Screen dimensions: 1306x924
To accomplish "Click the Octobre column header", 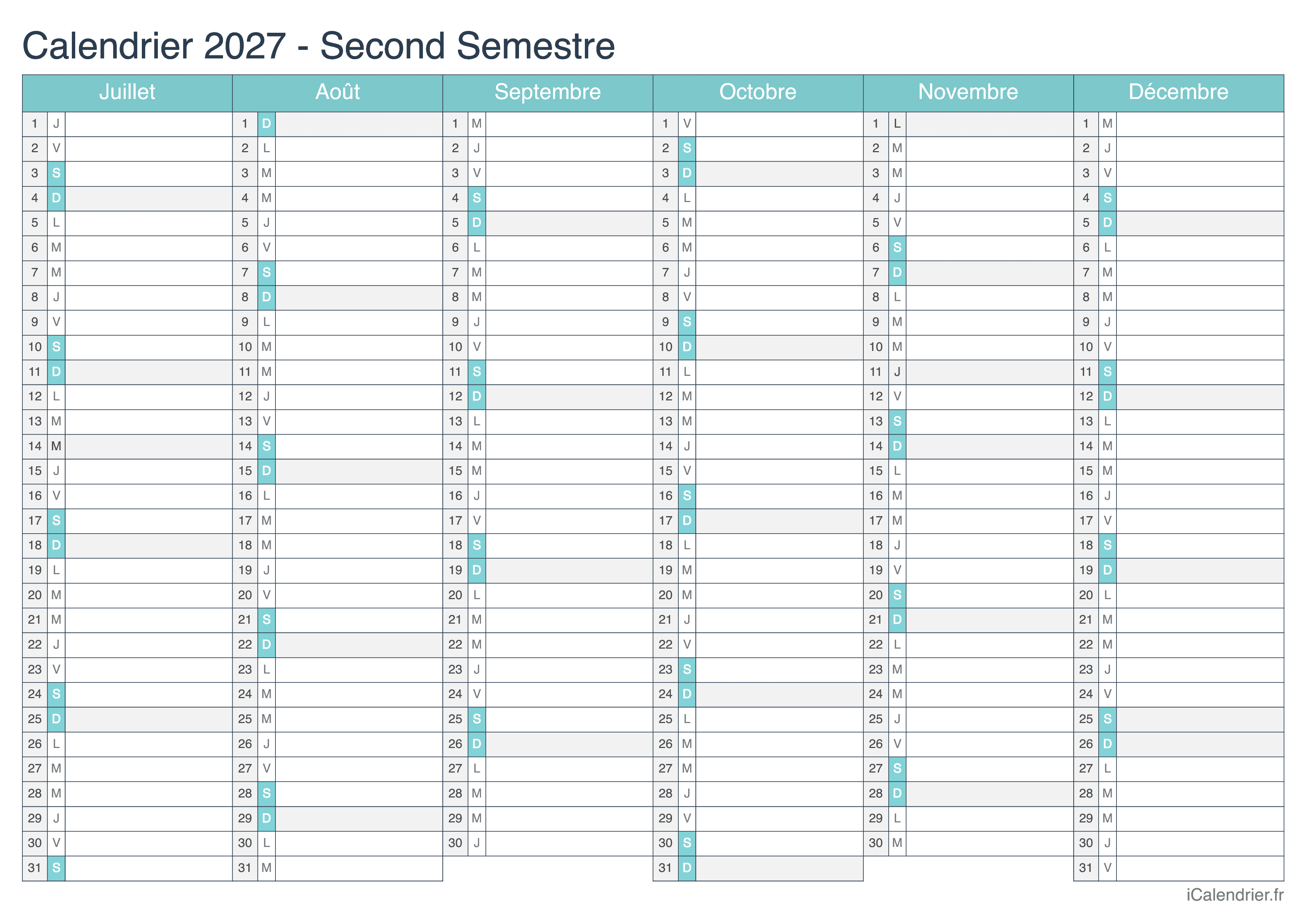I will (x=757, y=92).
